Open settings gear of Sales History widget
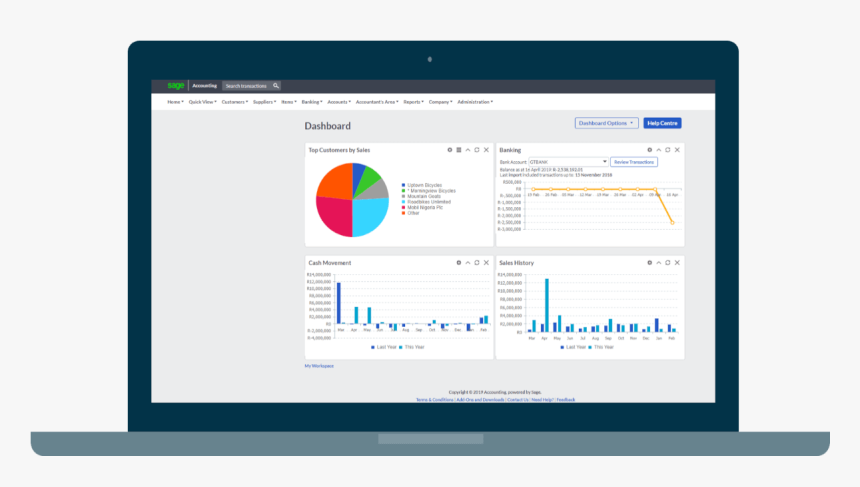The height and width of the screenshot is (487, 860). (650, 263)
